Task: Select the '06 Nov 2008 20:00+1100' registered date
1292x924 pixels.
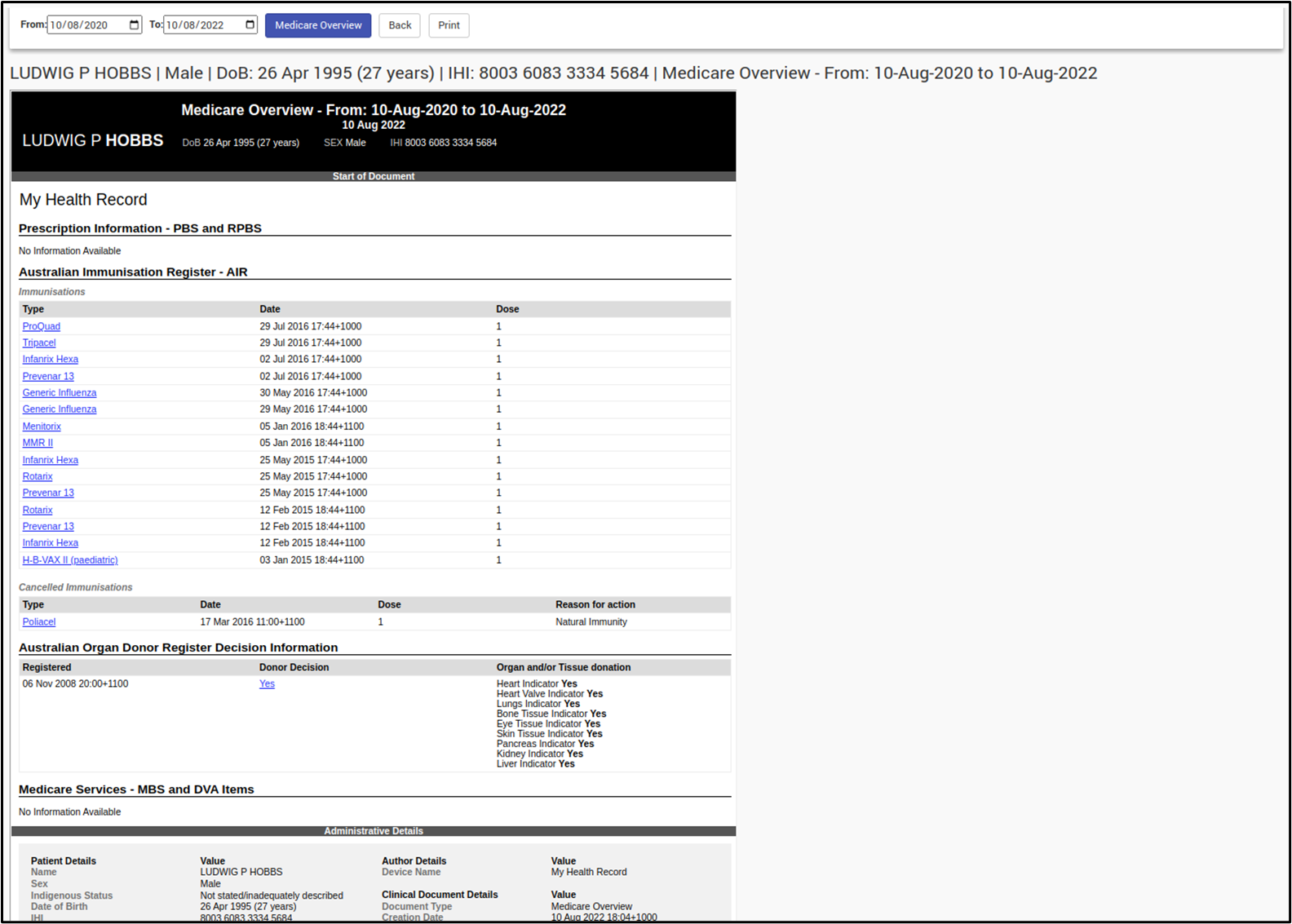Action: click(x=75, y=684)
